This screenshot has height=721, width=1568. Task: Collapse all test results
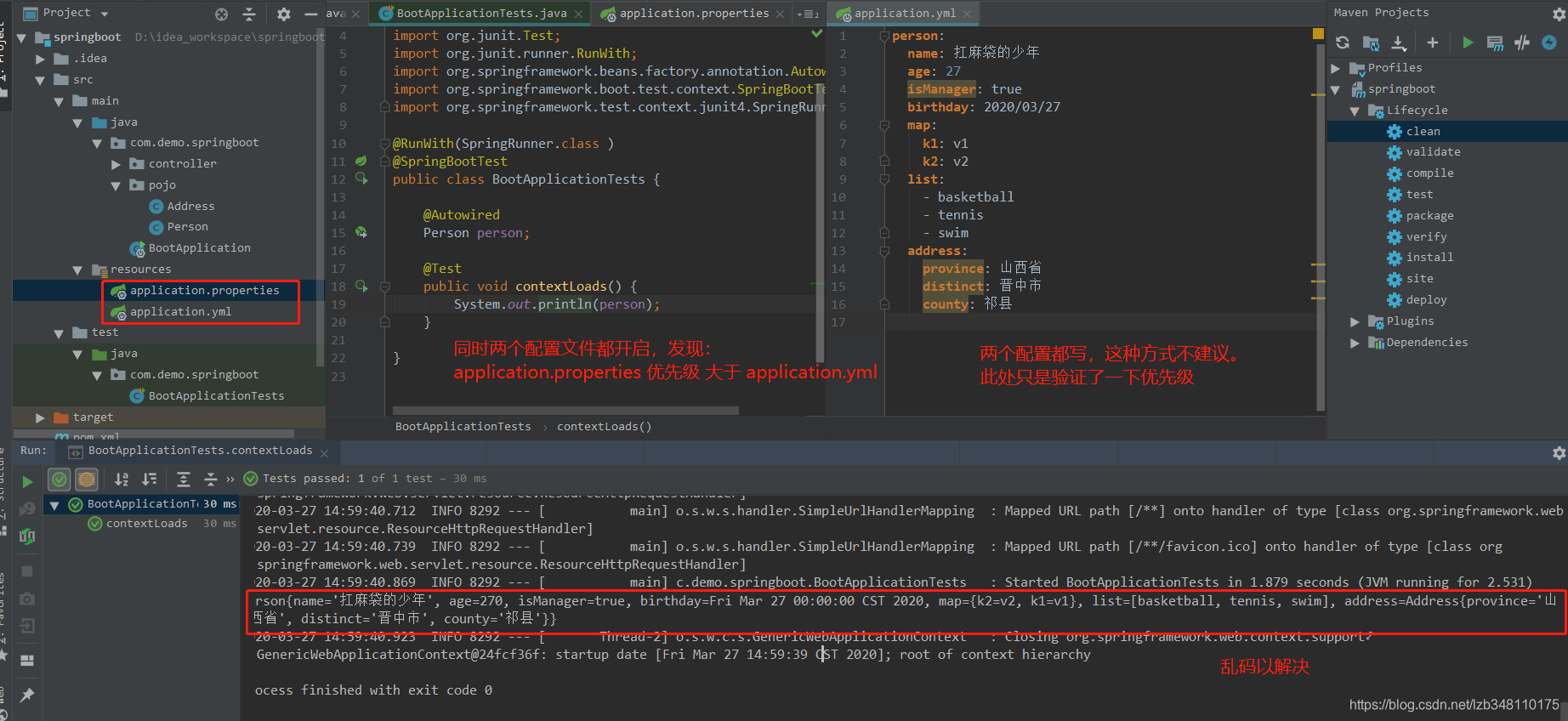(x=211, y=480)
